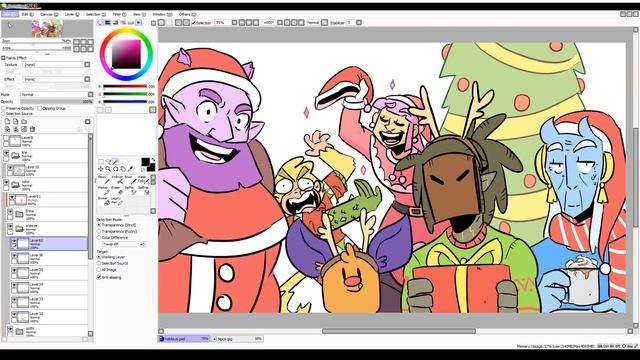Screen dimensions: 640x360
Task: Open the Stabilizer dropdown
Action: click(x=359, y=23)
